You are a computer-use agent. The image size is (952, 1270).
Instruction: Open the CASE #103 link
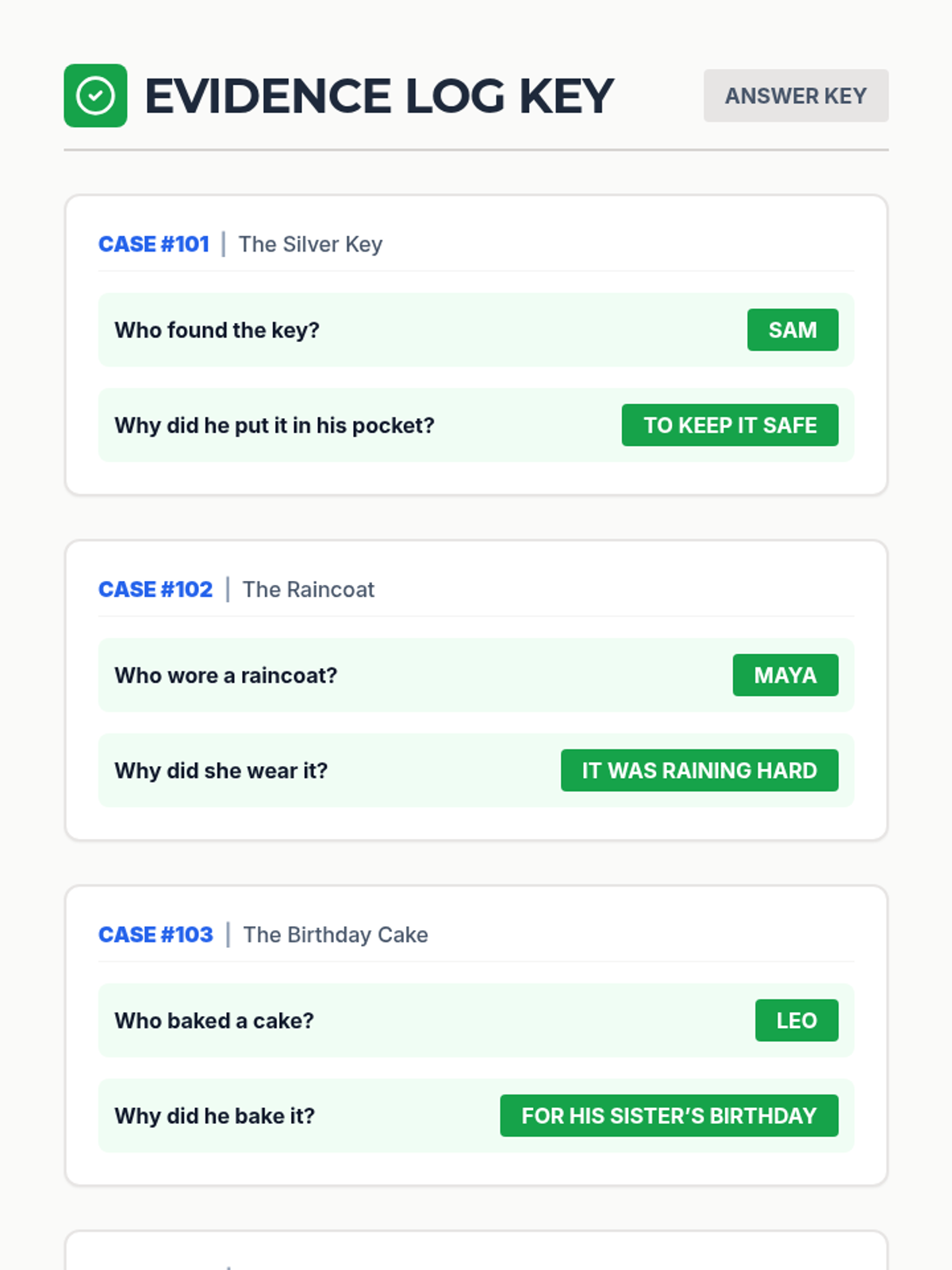[155, 934]
